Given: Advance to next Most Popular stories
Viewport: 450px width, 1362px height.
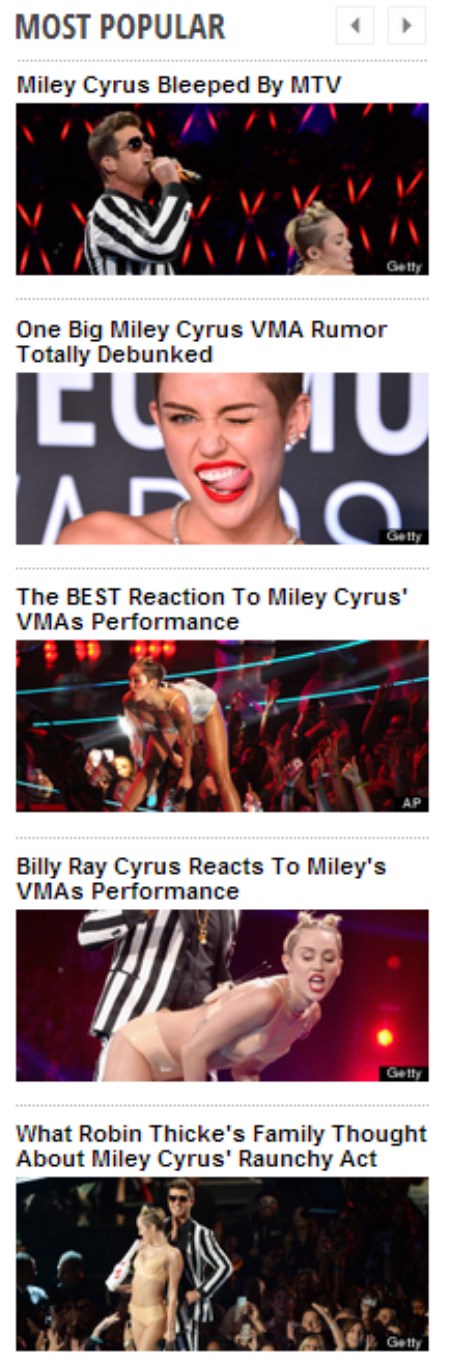Looking at the screenshot, I should (x=406, y=26).
